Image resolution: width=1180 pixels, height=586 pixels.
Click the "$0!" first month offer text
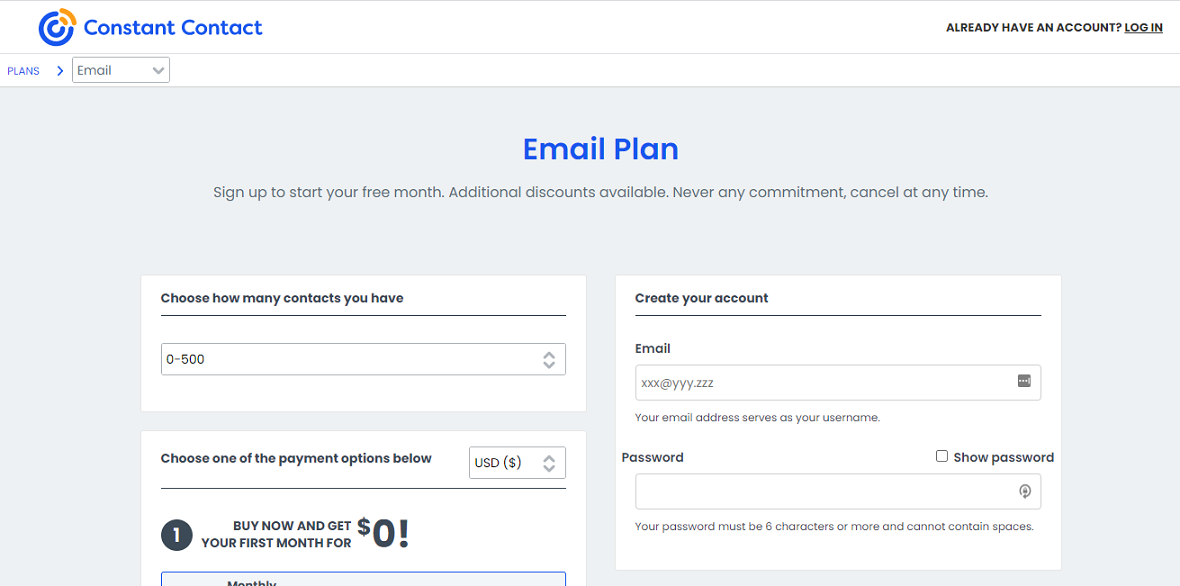tap(383, 532)
